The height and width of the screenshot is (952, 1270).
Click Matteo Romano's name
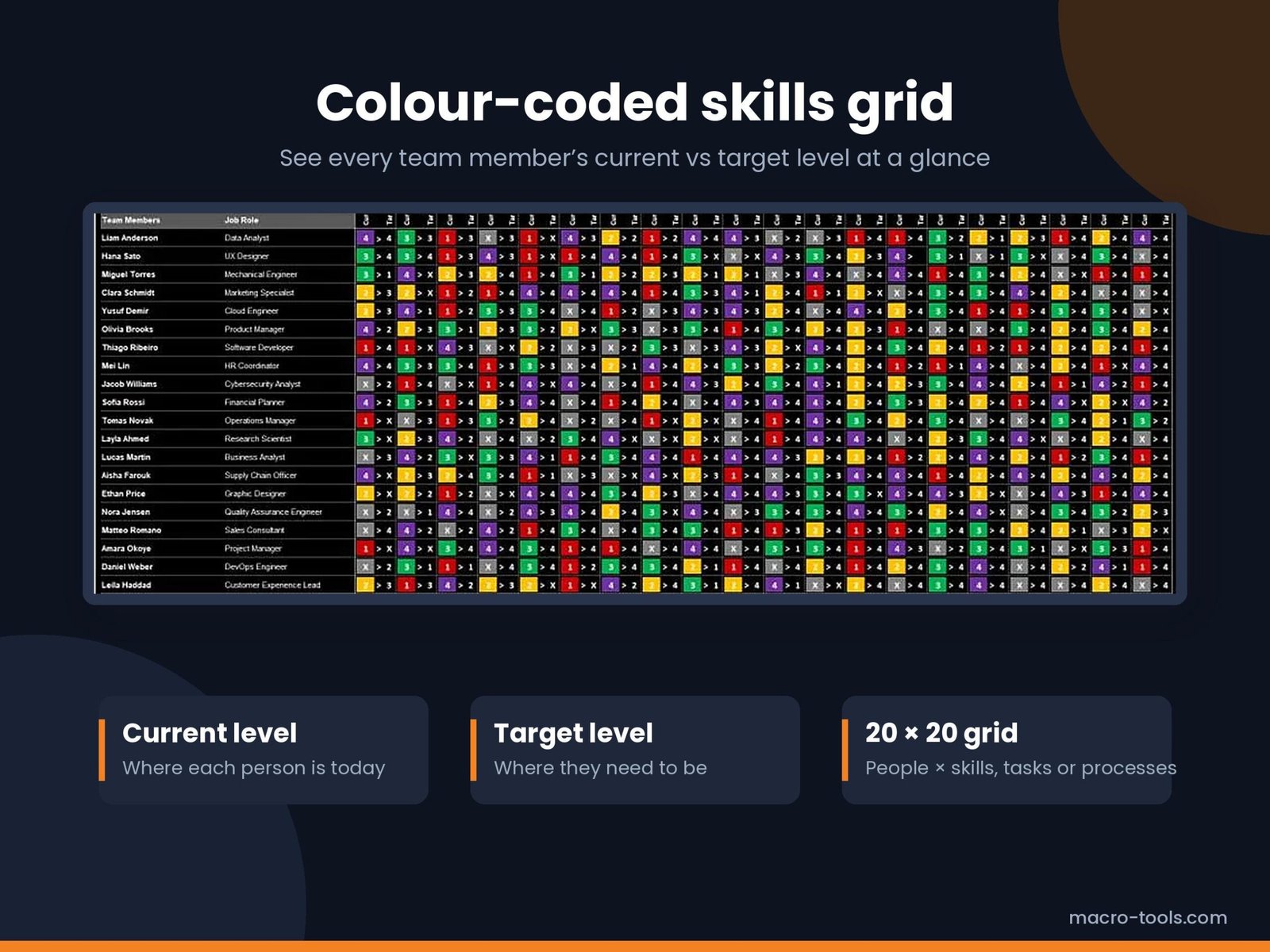(131, 530)
